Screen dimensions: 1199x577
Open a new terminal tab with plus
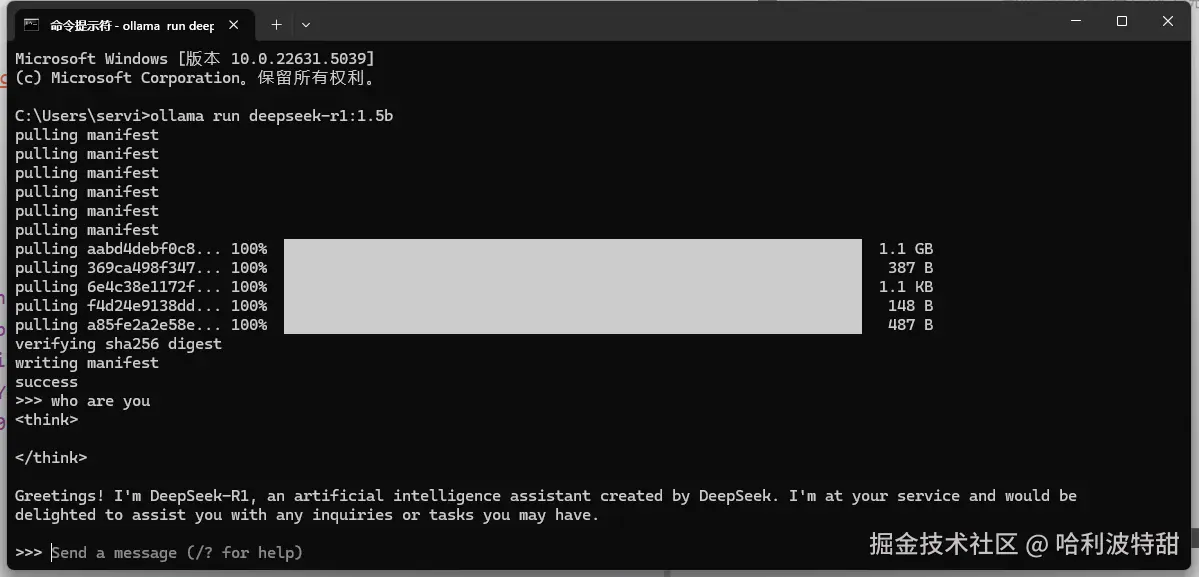pos(277,25)
